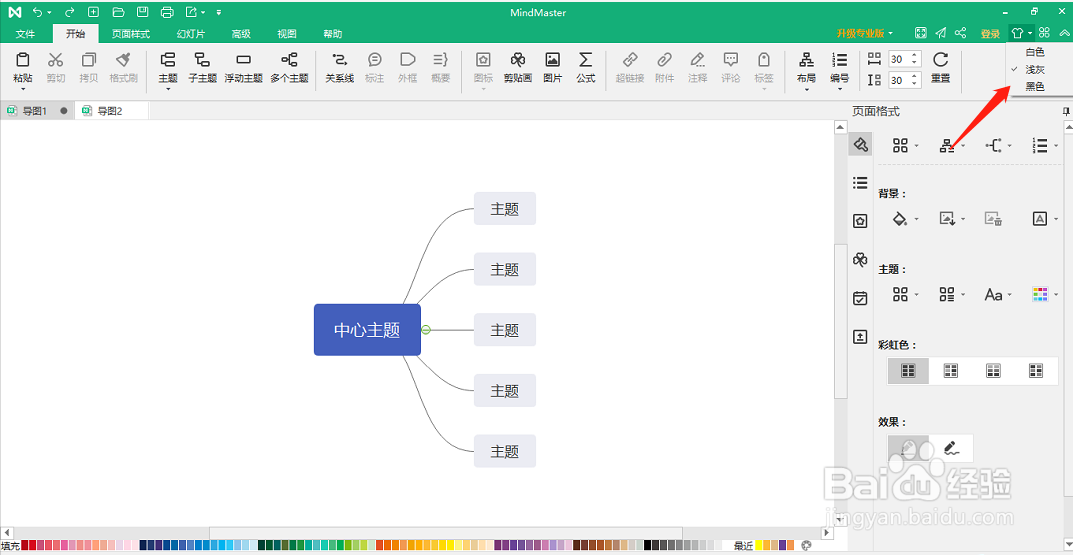Image resolution: width=1073 pixels, height=555 pixels.
Task: Click the Undo arrow in title bar
Action: coord(38,12)
